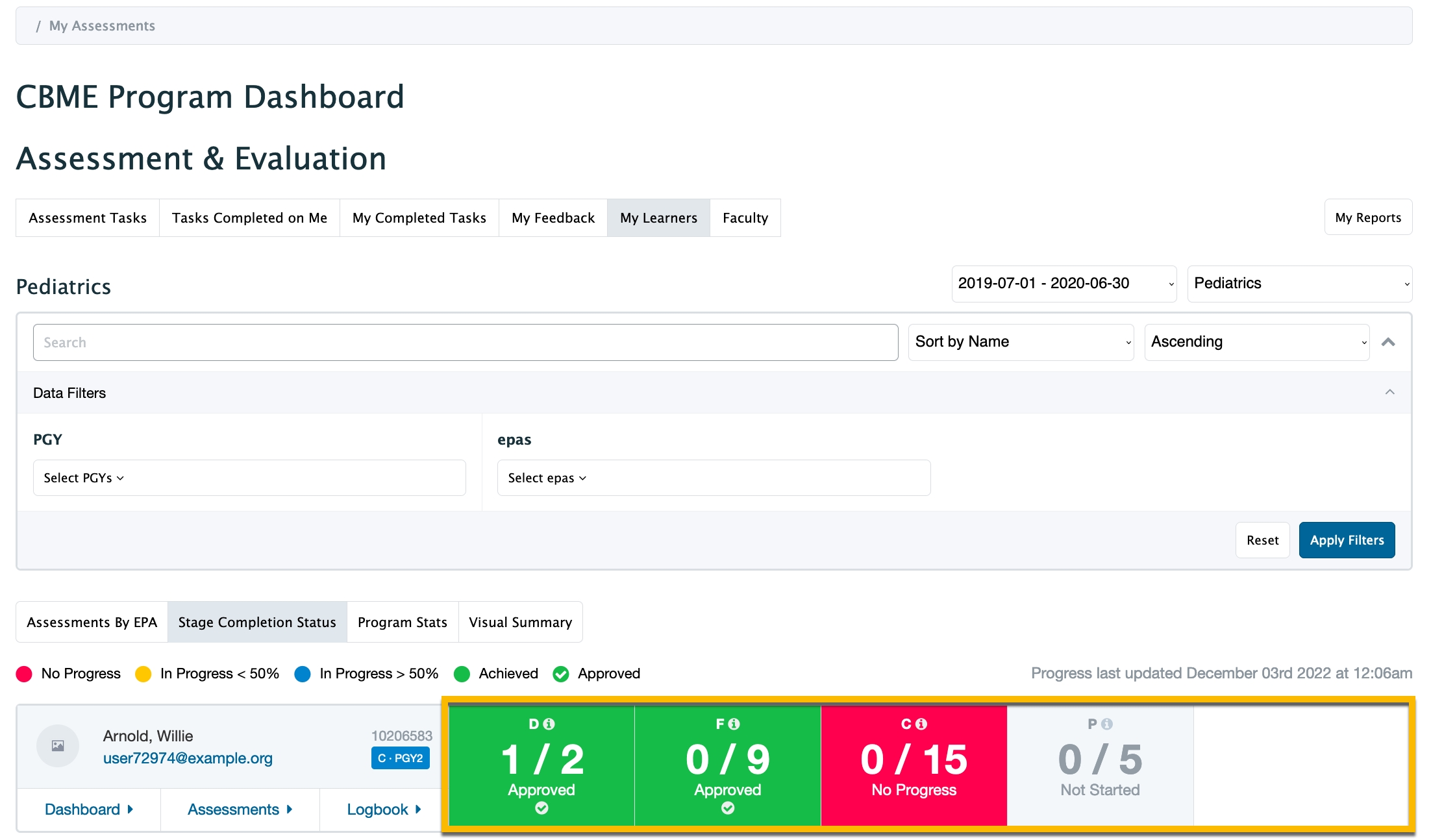
Task: Open the user72974@example.org email link
Action: (x=188, y=758)
